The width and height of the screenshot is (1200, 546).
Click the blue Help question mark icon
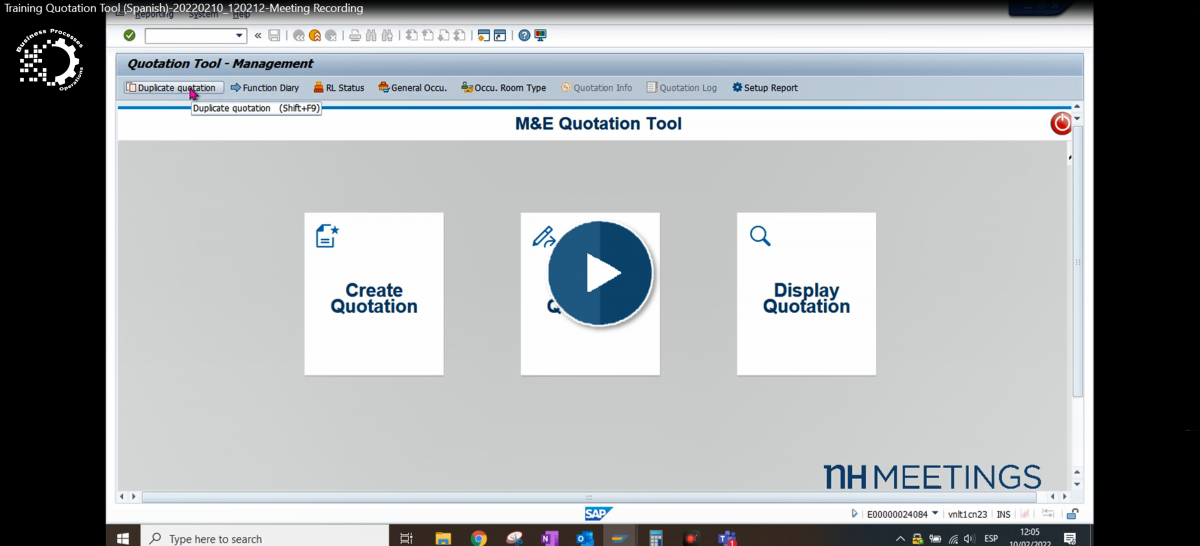pyautogui.click(x=525, y=36)
